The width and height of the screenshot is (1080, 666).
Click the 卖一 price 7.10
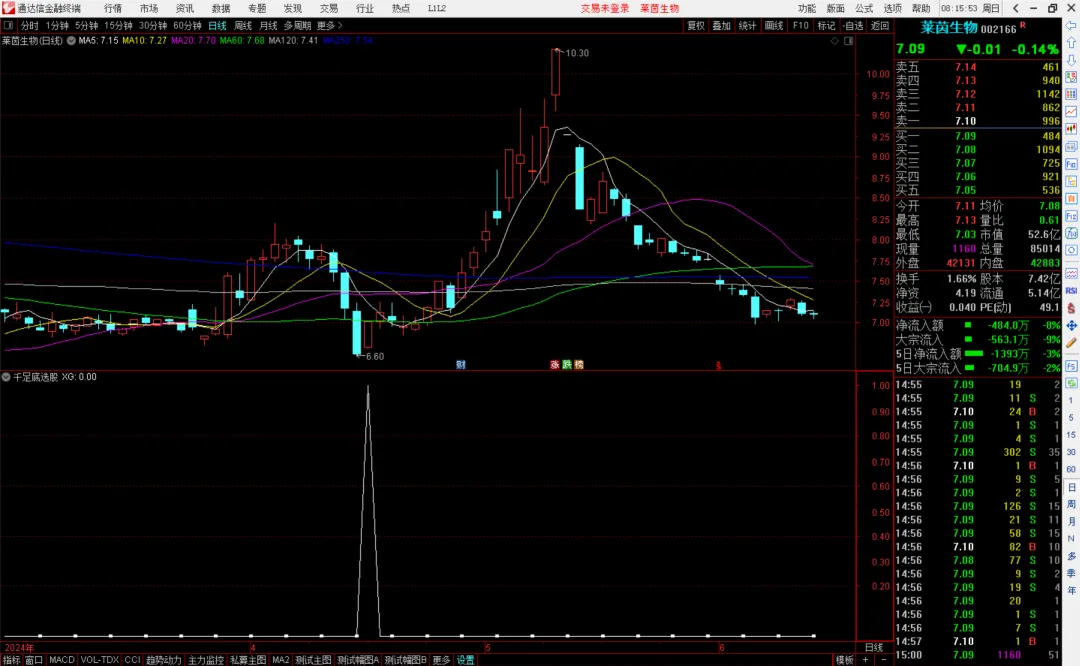[x=965, y=121]
